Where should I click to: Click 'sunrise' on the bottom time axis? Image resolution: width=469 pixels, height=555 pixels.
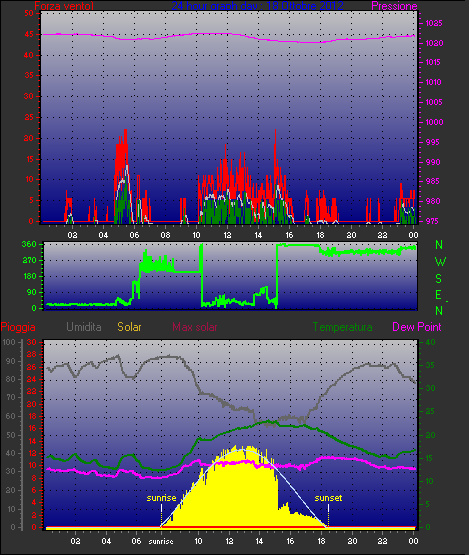(x=161, y=542)
